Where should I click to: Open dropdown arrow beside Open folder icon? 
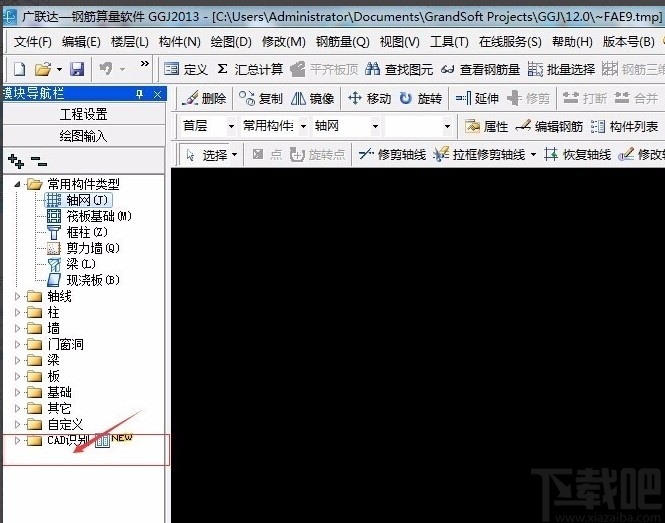[59, 69]
